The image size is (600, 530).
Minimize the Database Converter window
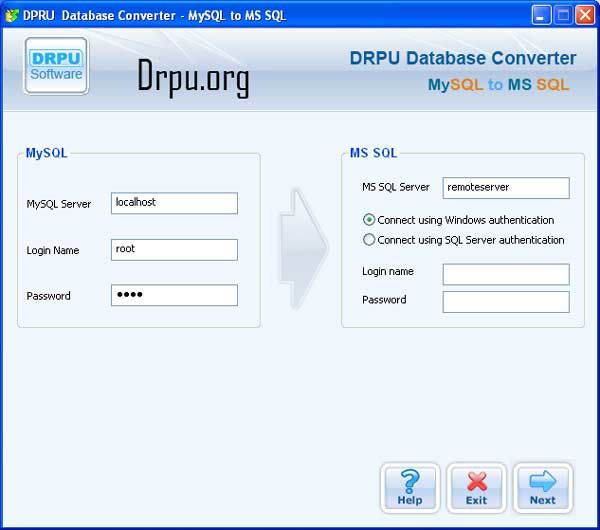[540, 14]
